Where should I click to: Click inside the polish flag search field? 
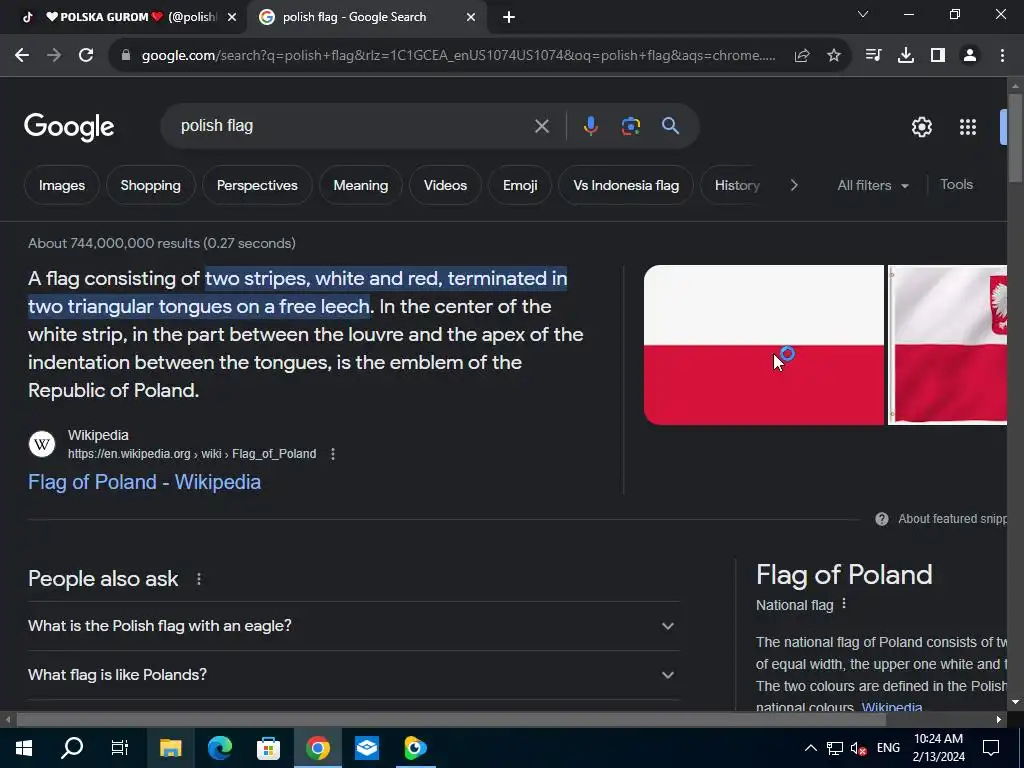pos(353,126)
